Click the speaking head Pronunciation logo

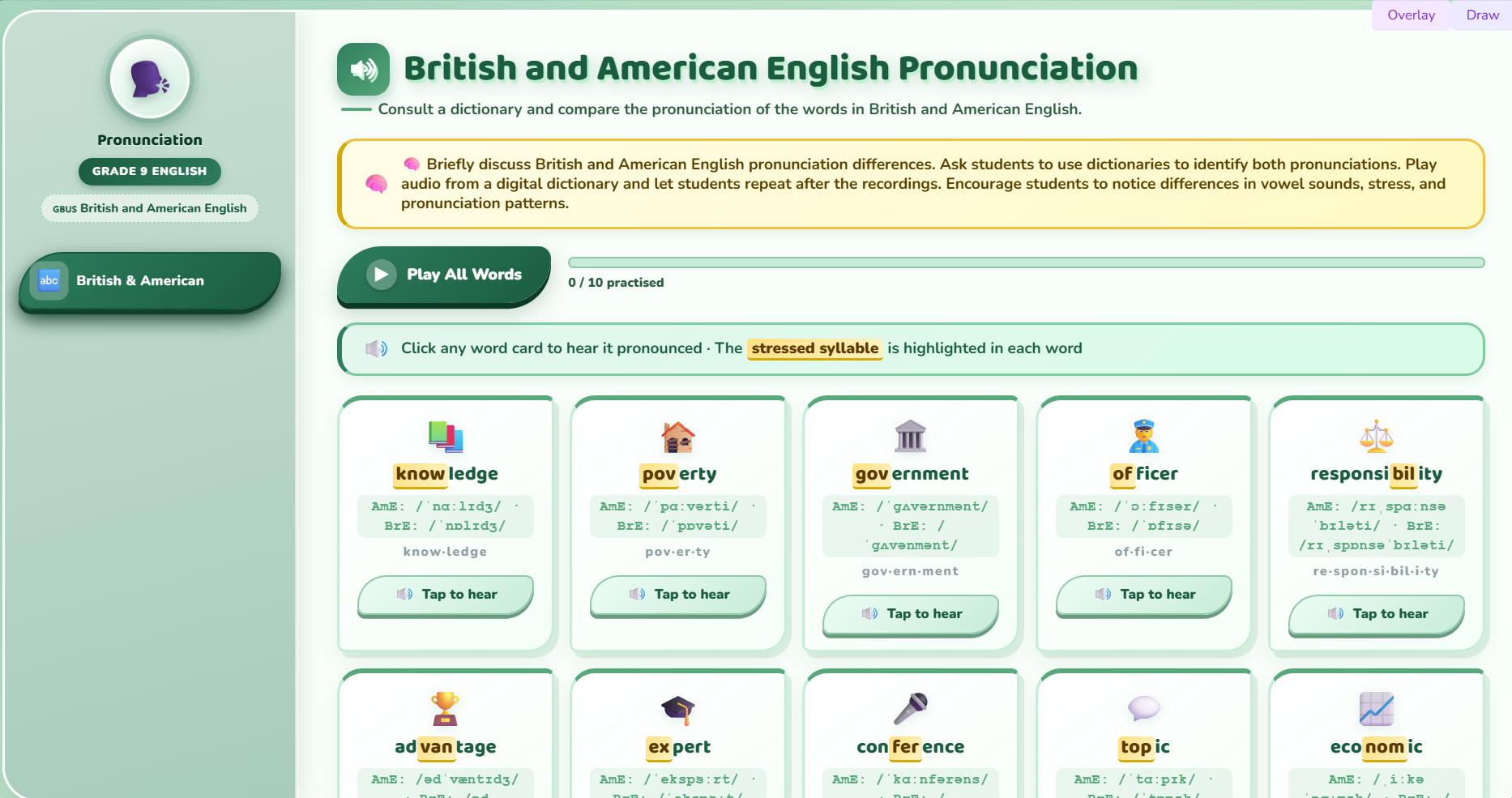[150, 79]
